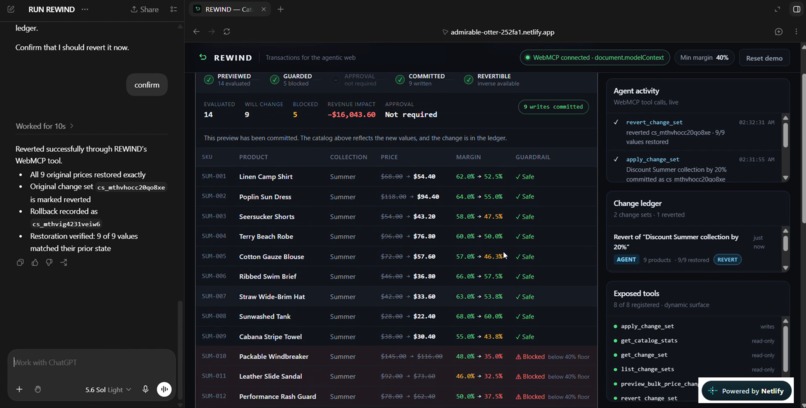Click the revert_change_set activity entry
Image resolution: width=806 pixels, height=408 pixels.
pyautogui.click(x=695, y=132)
